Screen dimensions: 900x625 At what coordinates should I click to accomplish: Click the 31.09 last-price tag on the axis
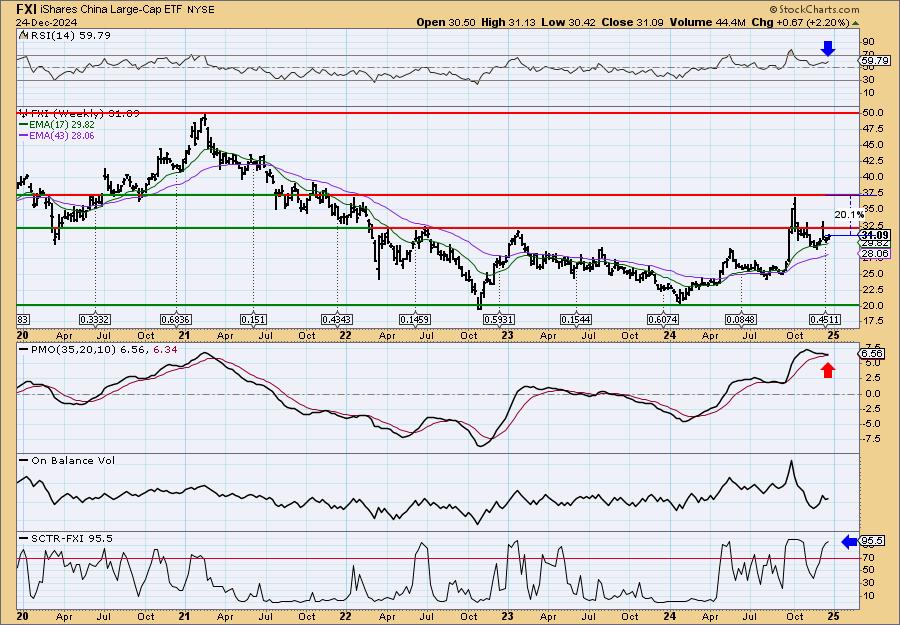pos(875,235)
